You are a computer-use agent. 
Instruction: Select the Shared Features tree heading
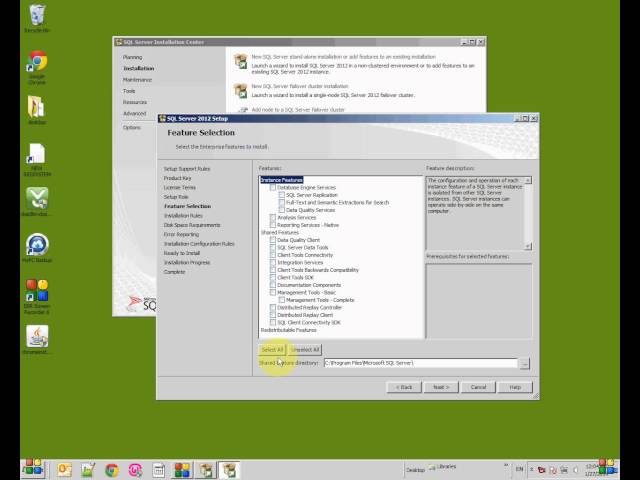(x=280, y=233)
